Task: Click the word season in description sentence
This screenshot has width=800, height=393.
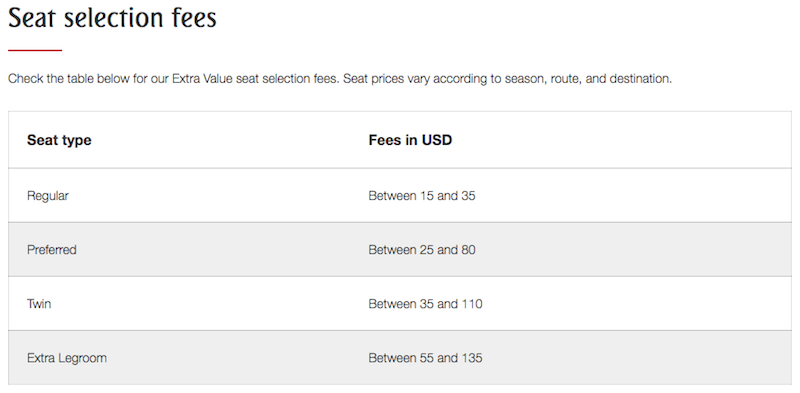Action: click(524, 80)
